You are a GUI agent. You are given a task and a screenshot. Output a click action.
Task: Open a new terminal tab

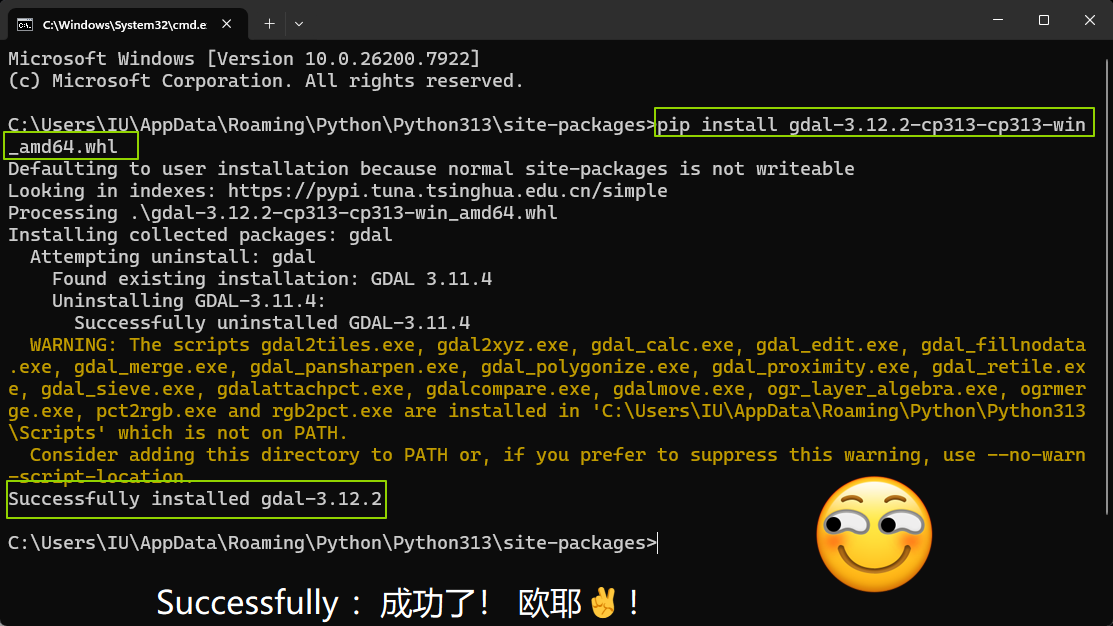pyautogui.click(x=269, y=24)
